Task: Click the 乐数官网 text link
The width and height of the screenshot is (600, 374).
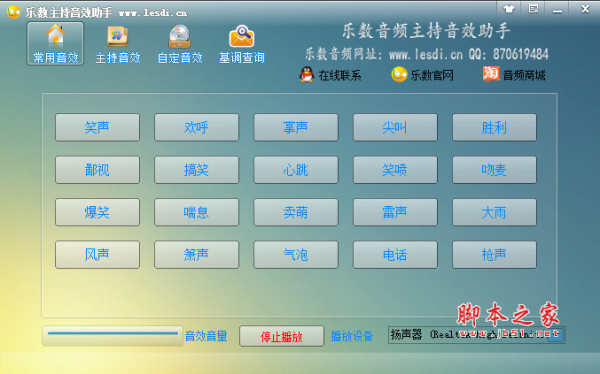Action: click(432, 75)
